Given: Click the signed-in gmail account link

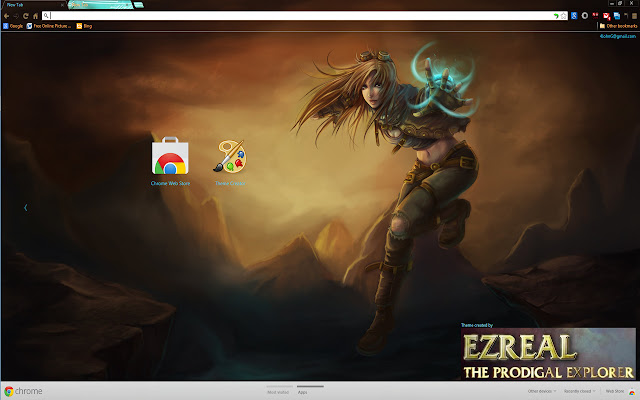Looking at the screenshot, I should click(x=618, y=36).
